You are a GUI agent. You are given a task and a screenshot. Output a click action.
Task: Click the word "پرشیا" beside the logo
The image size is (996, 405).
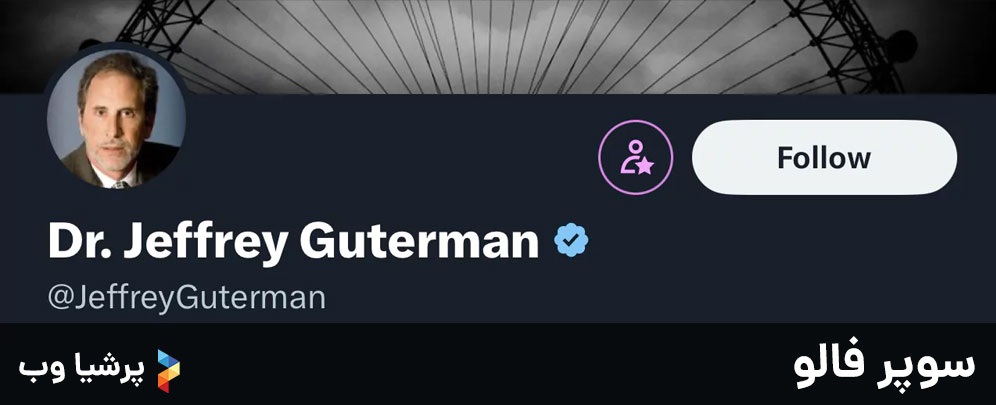(111, 367)
